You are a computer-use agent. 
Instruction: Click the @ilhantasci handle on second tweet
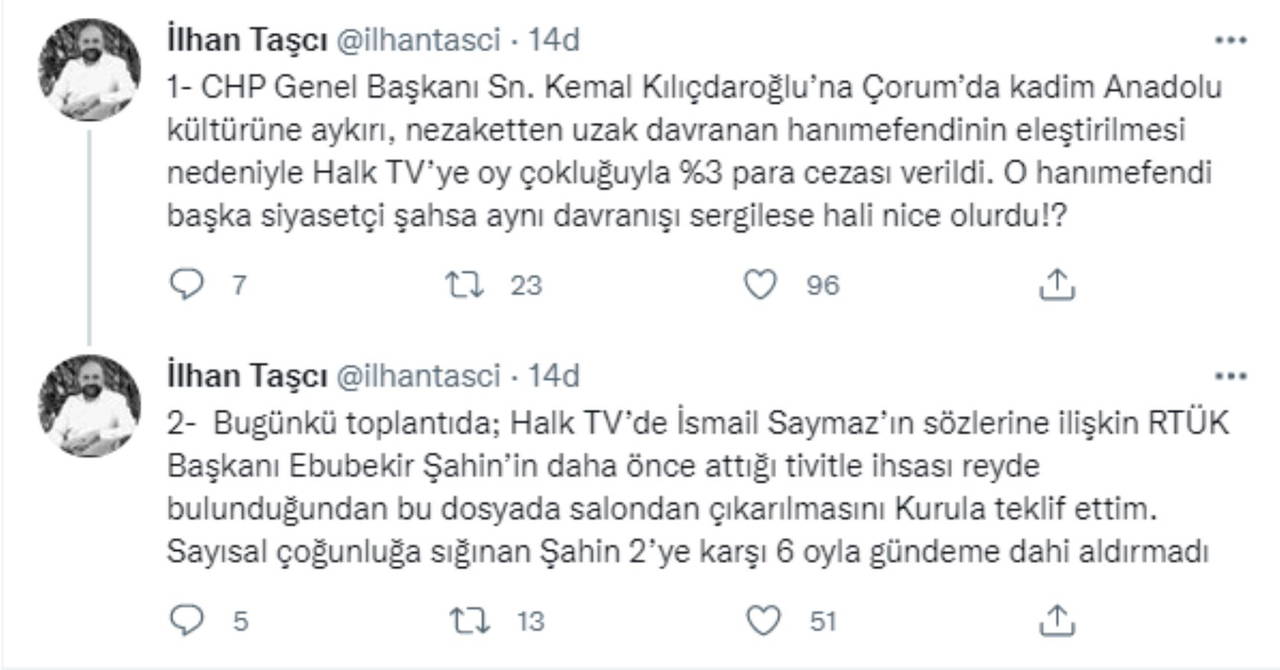[417, 376]
